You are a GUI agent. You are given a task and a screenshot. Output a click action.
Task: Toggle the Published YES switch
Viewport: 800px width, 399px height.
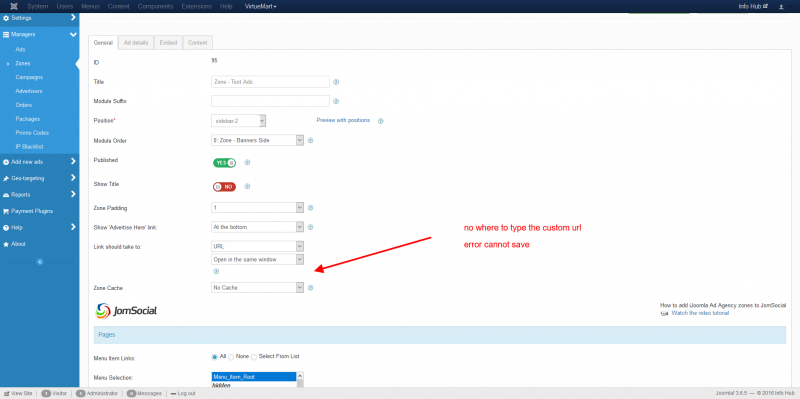pyautogui.click(x=224, y=163)
